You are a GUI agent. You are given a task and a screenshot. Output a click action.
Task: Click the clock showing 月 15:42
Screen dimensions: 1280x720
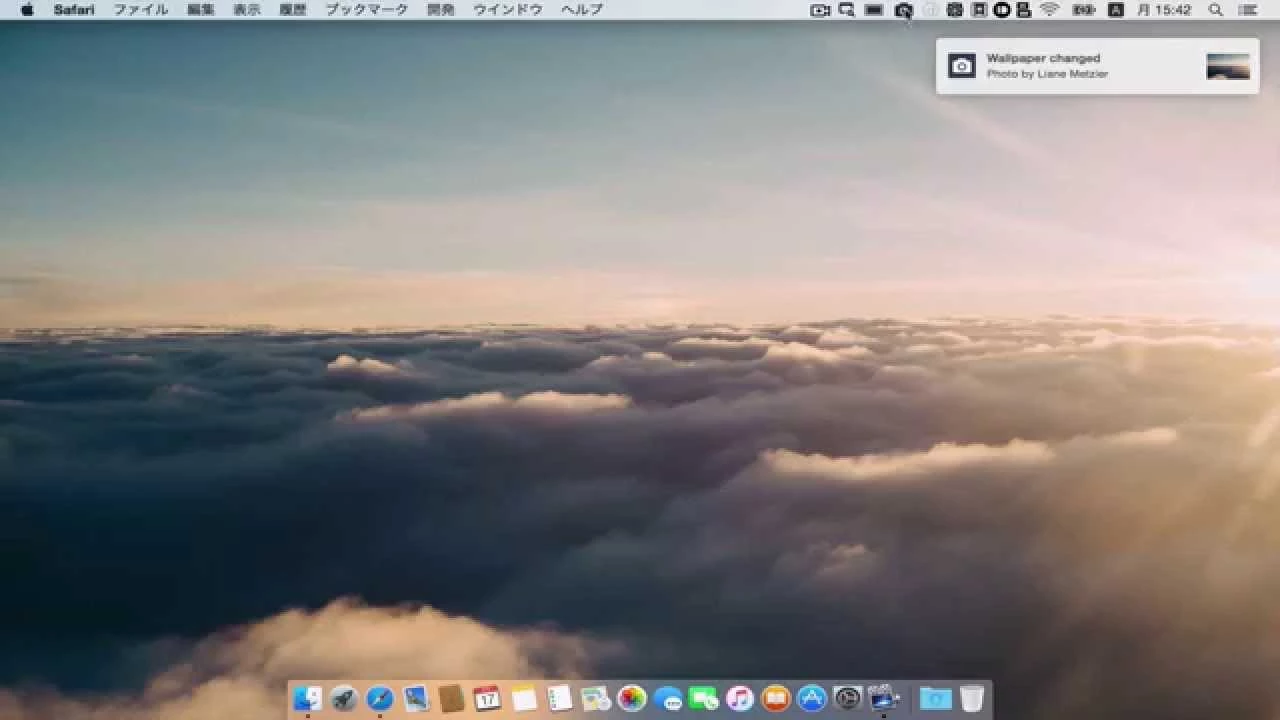click(x=1164, y=10)
